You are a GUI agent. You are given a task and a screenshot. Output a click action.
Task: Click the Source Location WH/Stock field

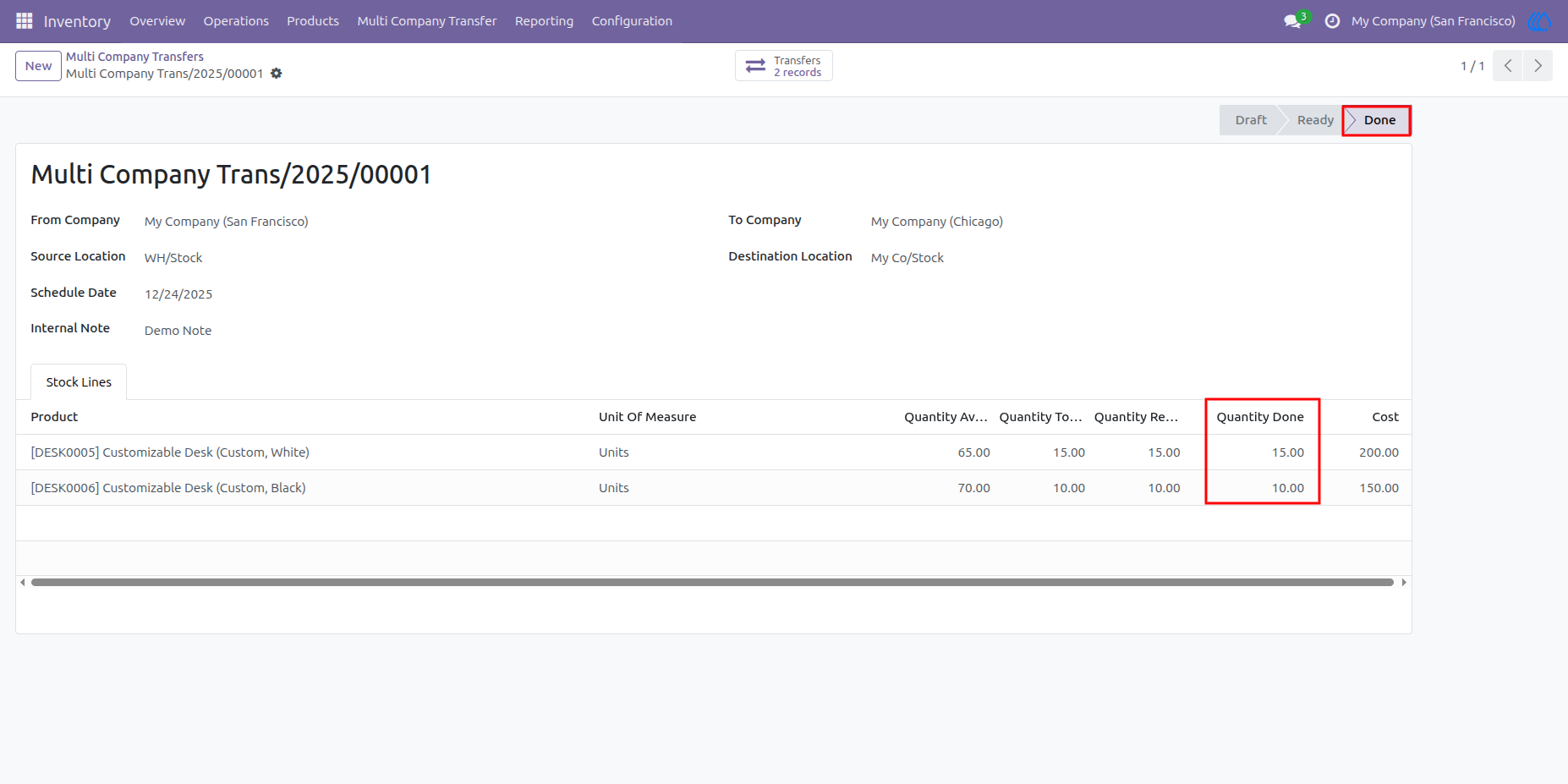click(x=173, y=258)
